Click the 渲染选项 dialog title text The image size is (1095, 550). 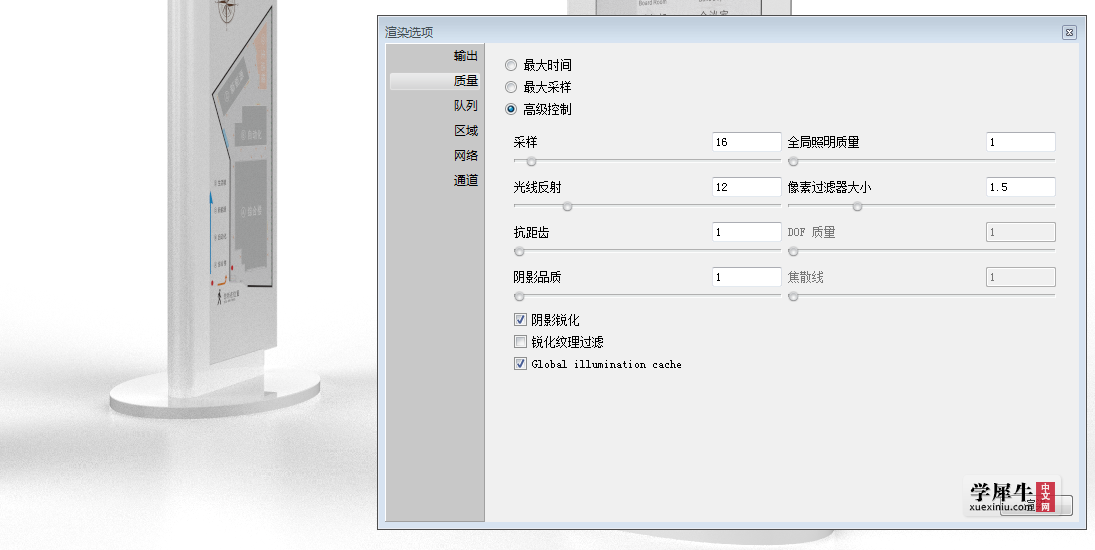click(409, 32)
